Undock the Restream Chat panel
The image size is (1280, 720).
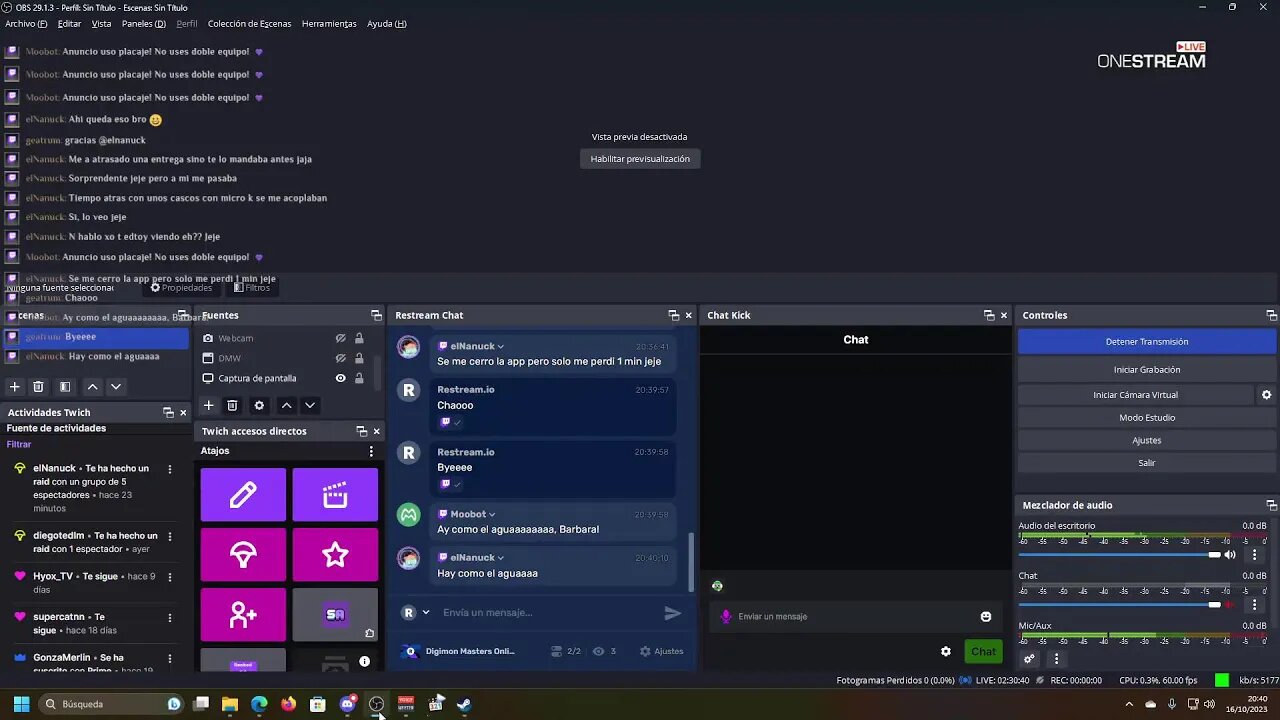pos(673,315)
